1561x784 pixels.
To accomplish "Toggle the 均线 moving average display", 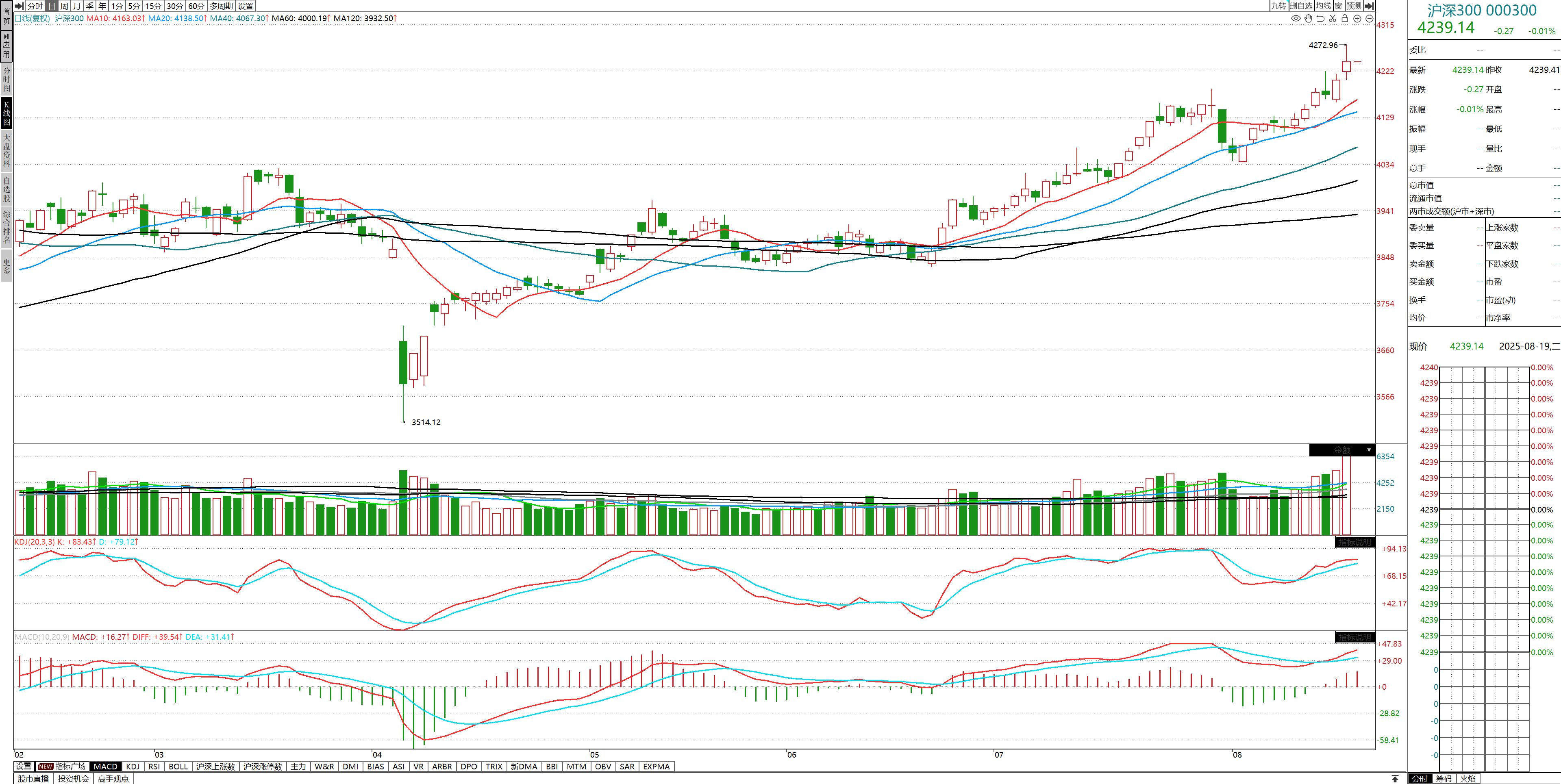I will 1324,5.
